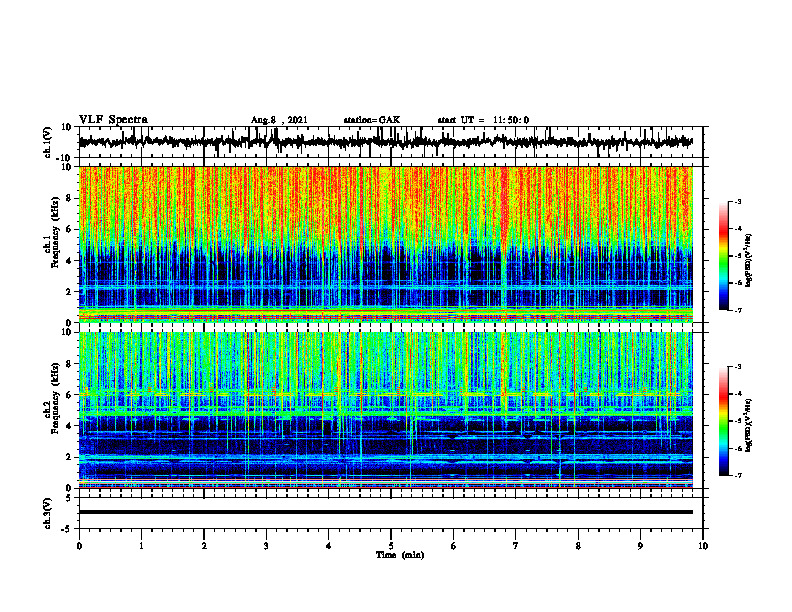This screenshot has width=792, height=612.
Task: Click the ch.1 spectrogram color scale bar
Action: tap(723, 256)
